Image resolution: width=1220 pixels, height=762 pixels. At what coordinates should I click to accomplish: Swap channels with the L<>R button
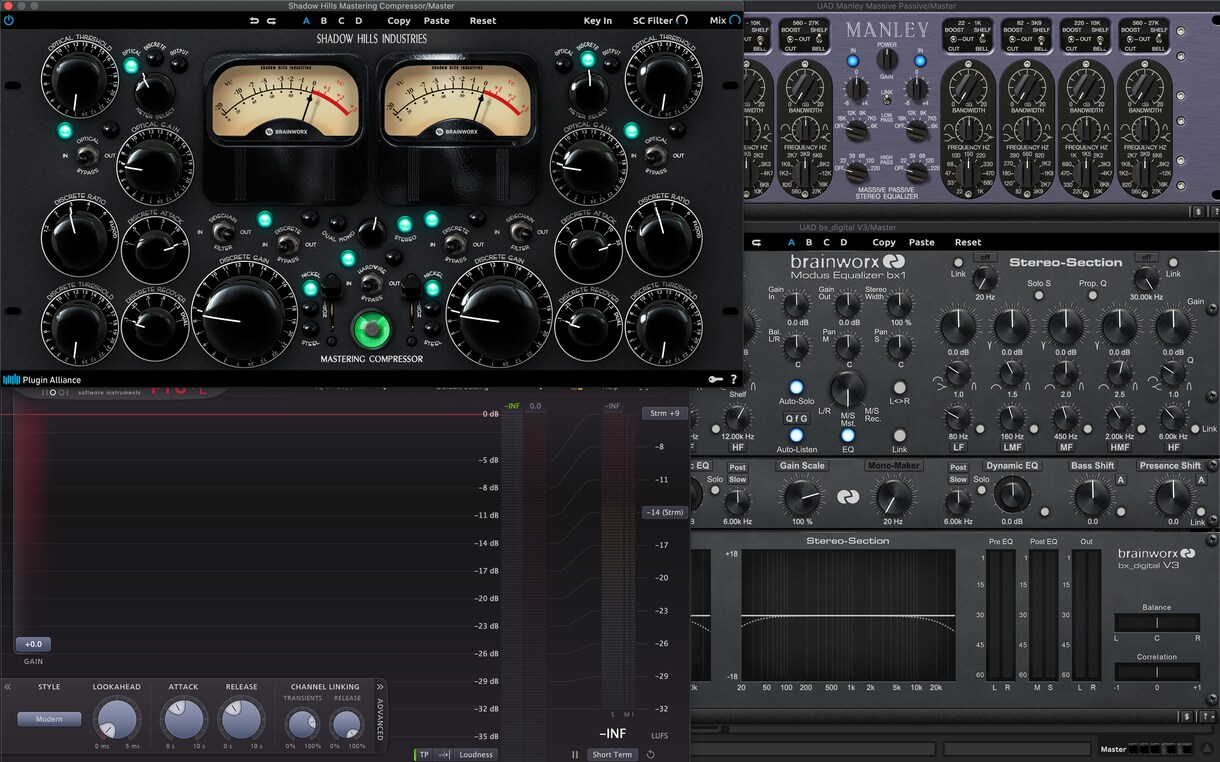(x=899, y=387)
